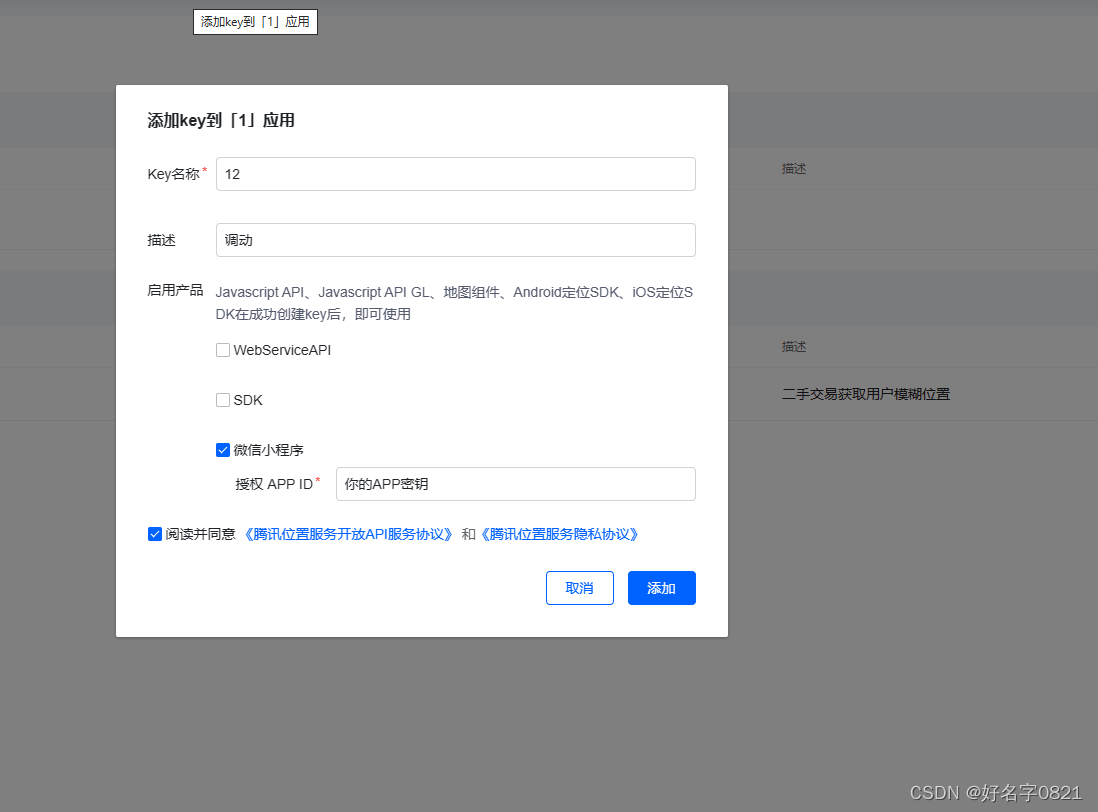Click the 启用产品 label text
This screenshot has width=1098, height=812.
coord(174,289)
